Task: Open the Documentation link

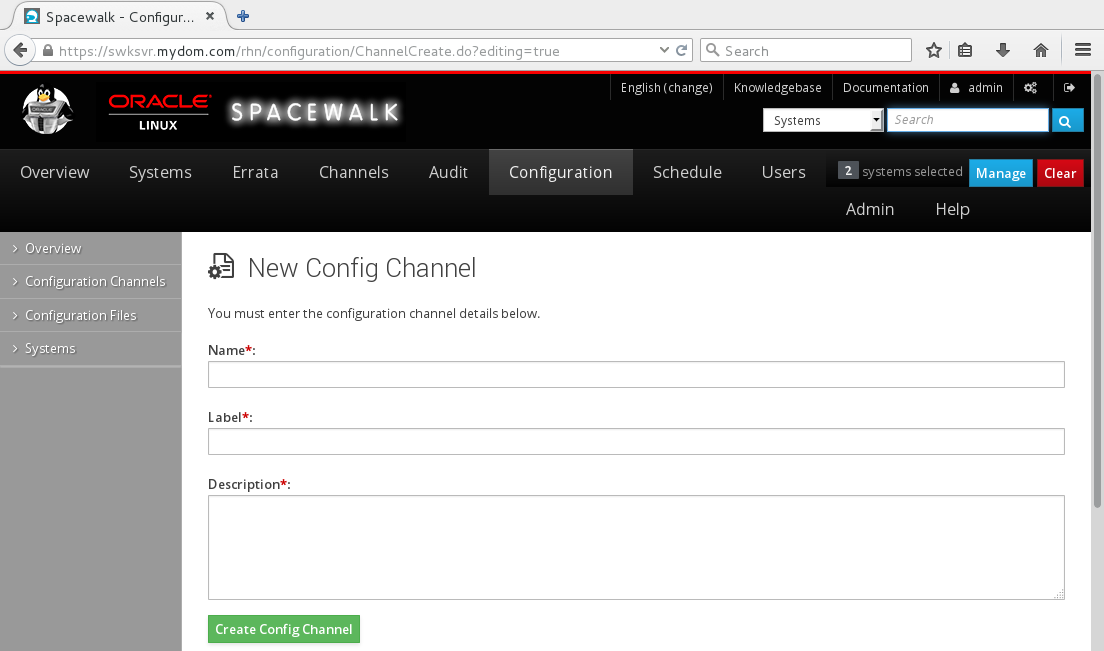Action: pyautogui.click(x=885, y=88)
